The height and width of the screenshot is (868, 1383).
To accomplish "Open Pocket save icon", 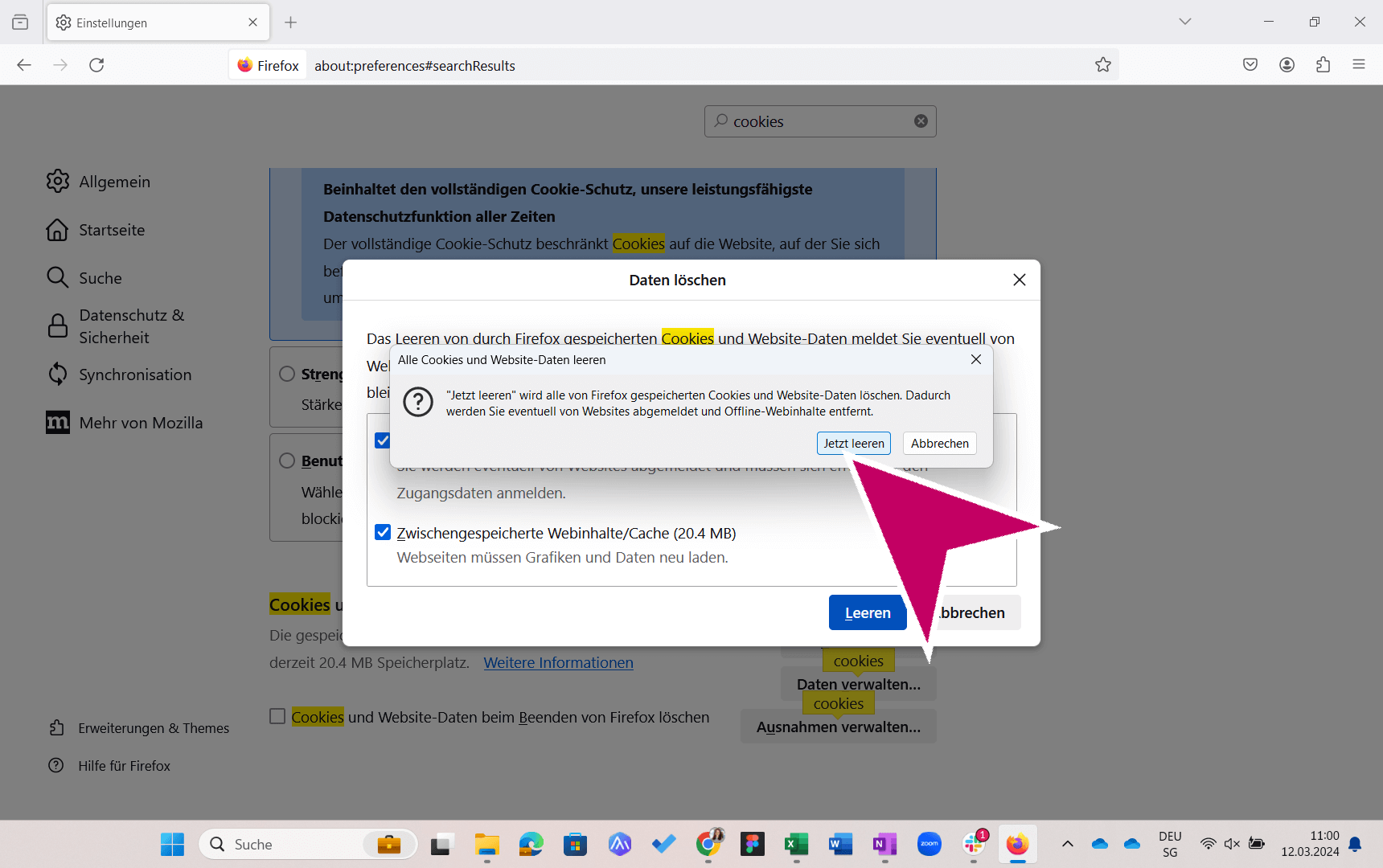I will (x=1250, y=65).
